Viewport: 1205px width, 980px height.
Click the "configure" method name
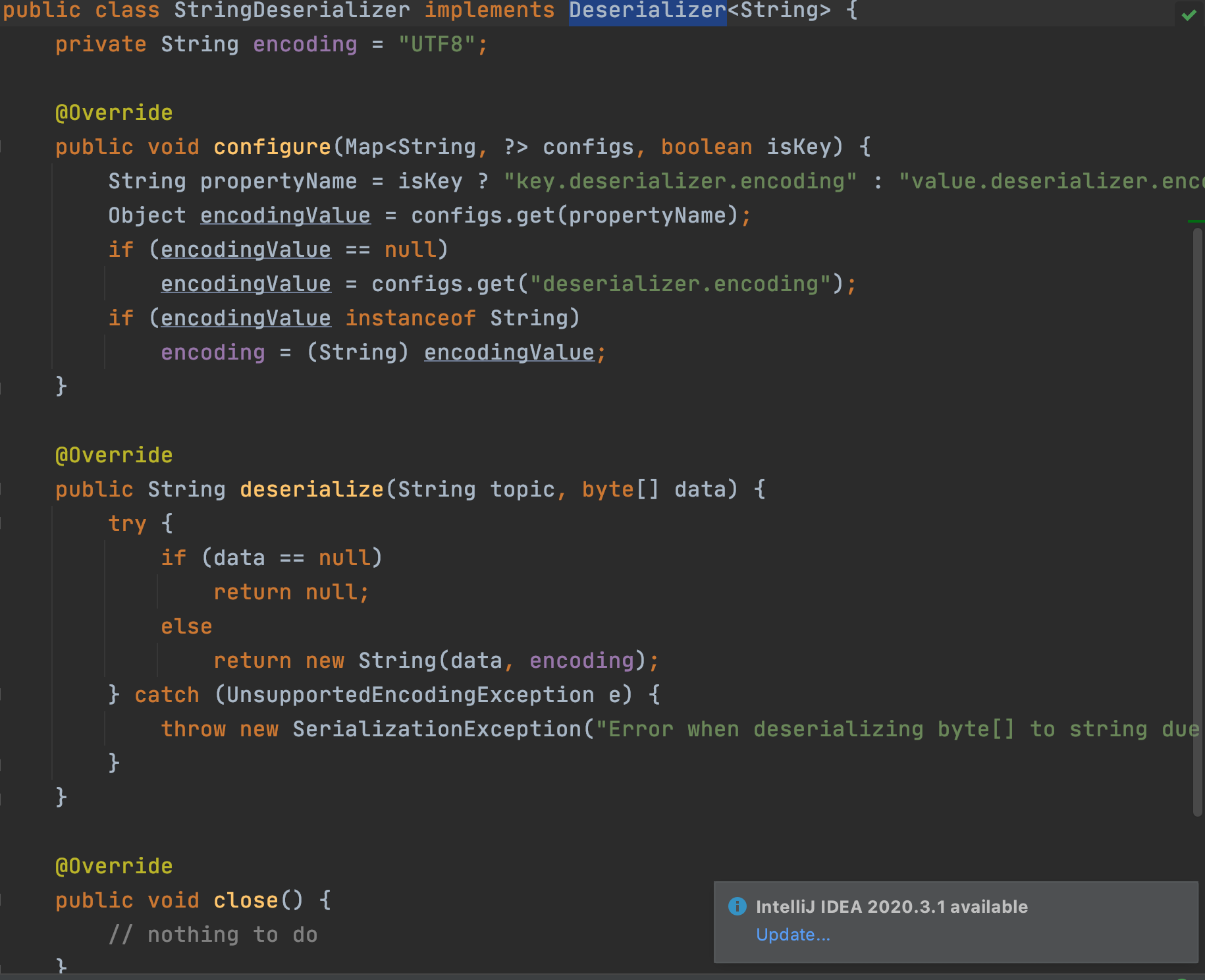coord(272,147)
